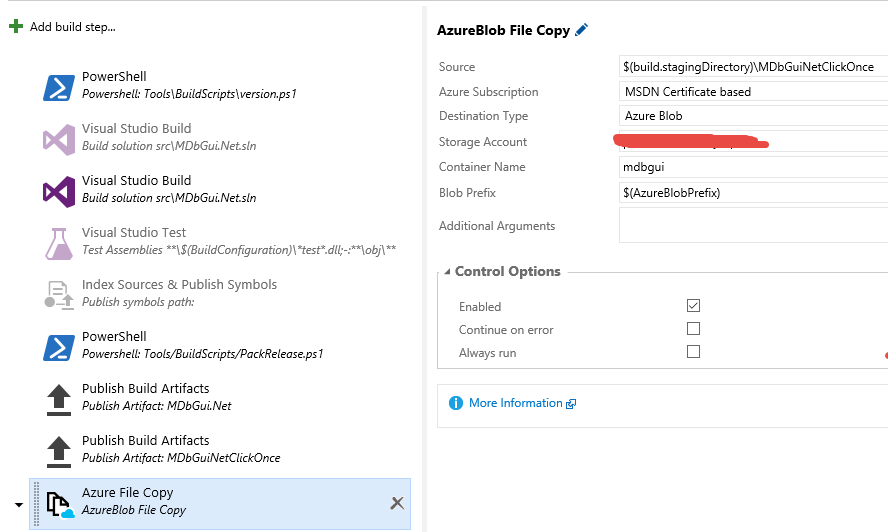888x532 pixels.
Task: Click Add build step... link
Action: [x=72, y=27]
